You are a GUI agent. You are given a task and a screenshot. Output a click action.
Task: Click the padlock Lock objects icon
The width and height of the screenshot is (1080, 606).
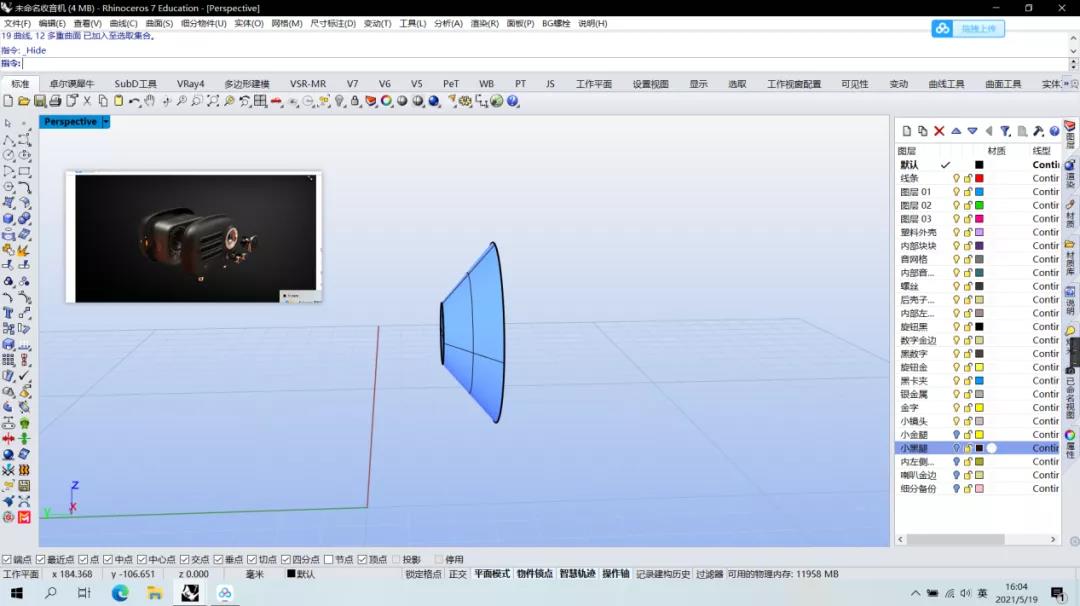click(x=355, y=101)
